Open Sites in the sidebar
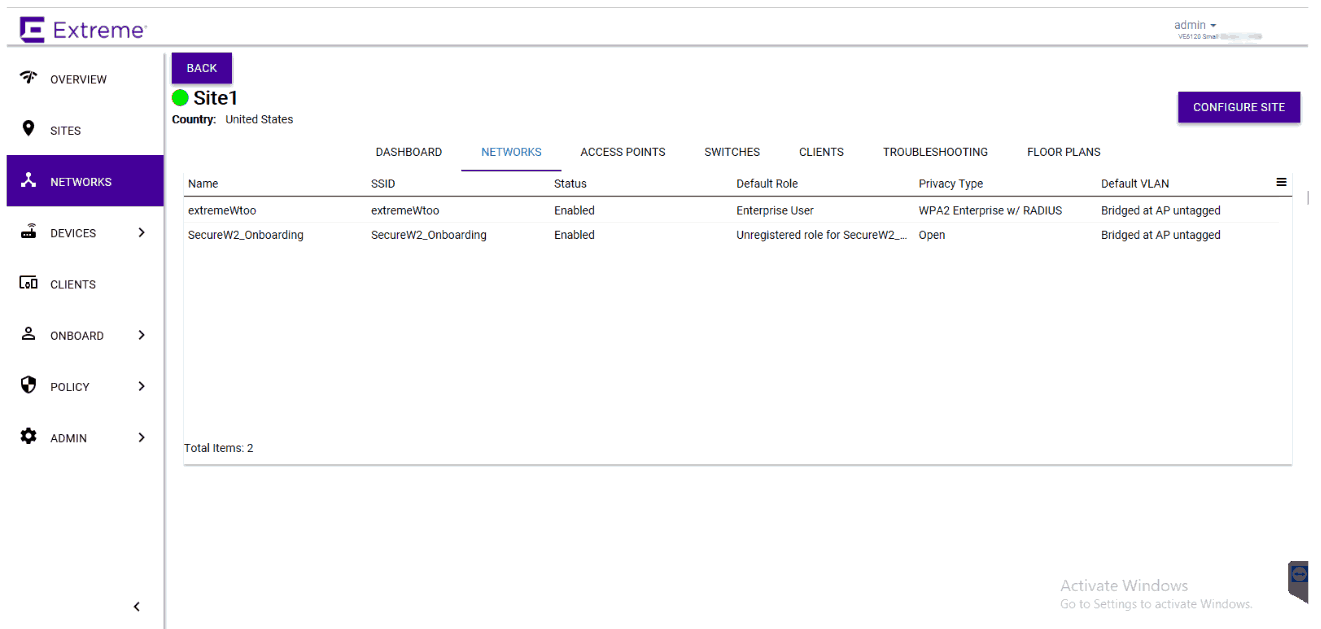 [x=66, y=131]
